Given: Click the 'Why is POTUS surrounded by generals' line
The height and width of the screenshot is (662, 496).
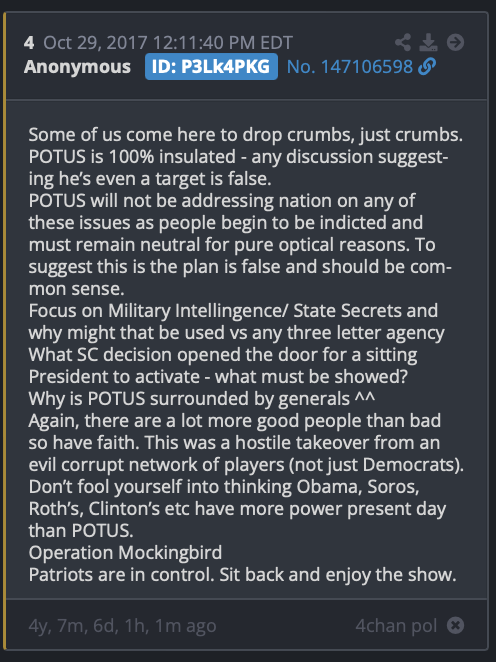Looking at the screenshot, I should click(x=202, y=399).
